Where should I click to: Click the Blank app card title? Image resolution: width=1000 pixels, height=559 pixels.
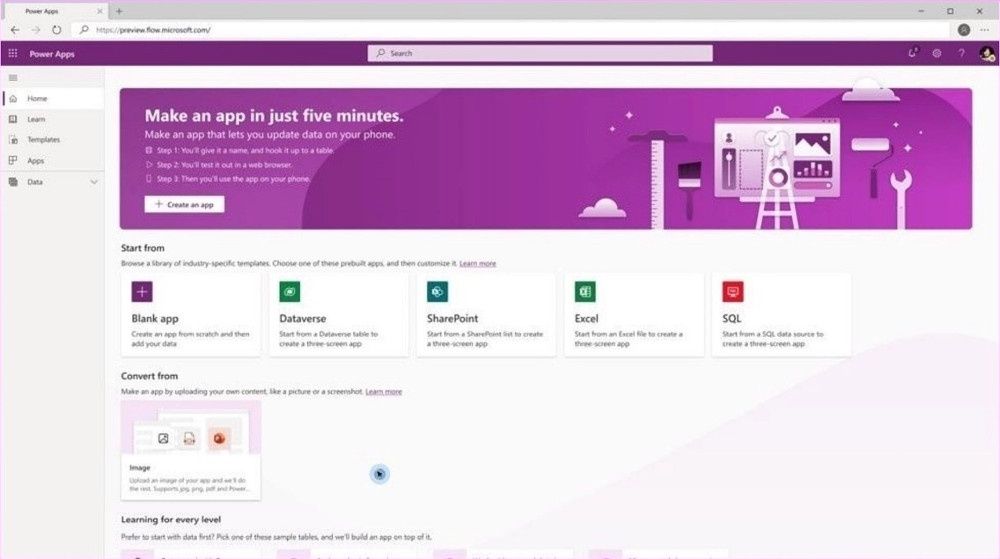155,319
